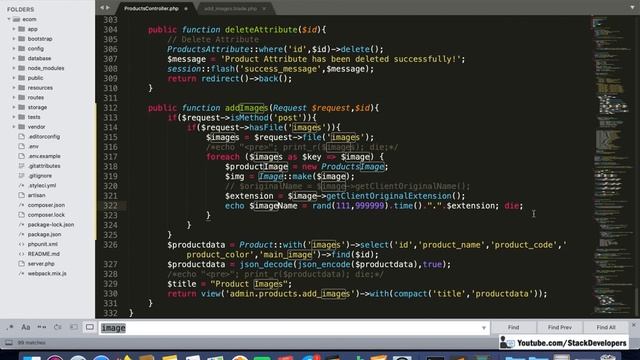Click line number 330 in the gutter
This screenshot has height=360, width=640.
[x=110, y=294]
